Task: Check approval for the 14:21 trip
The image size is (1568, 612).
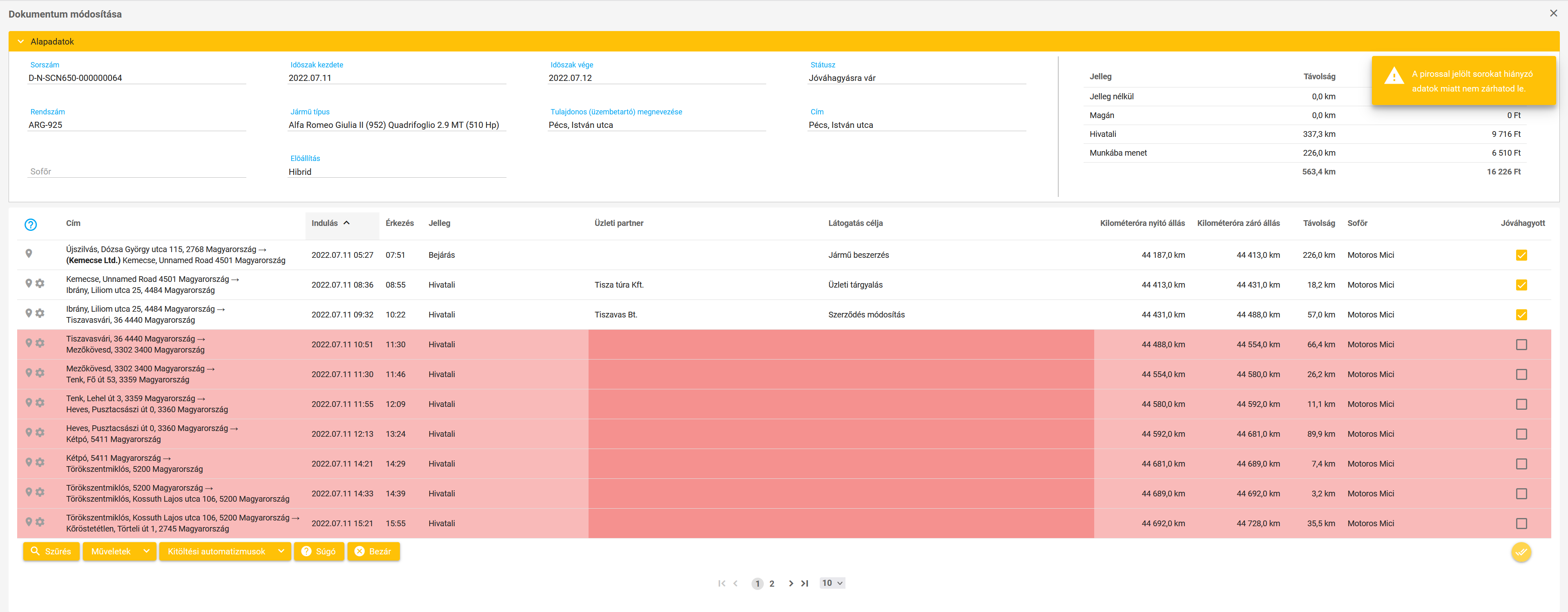Action: (x=1521, y=464)
